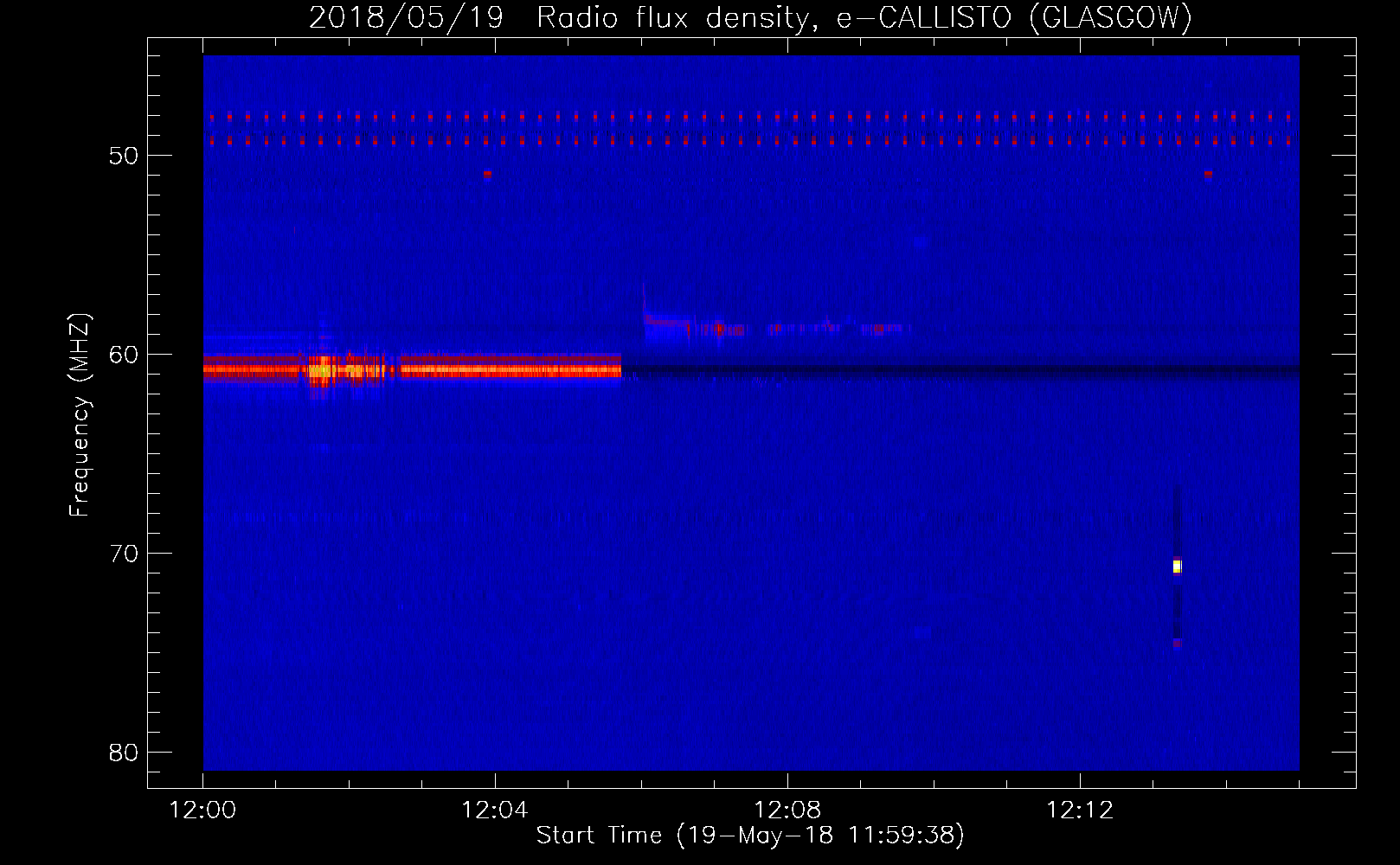Click the plot title text at top
The image size is (1400, 865).
pos(750,17)
